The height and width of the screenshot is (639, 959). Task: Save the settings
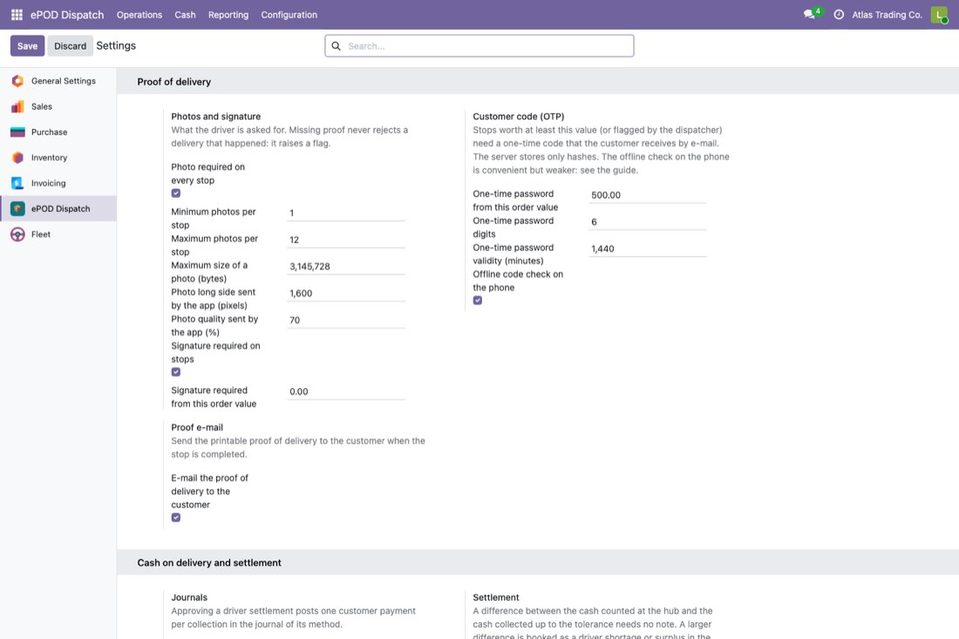[x=28, y=46]
